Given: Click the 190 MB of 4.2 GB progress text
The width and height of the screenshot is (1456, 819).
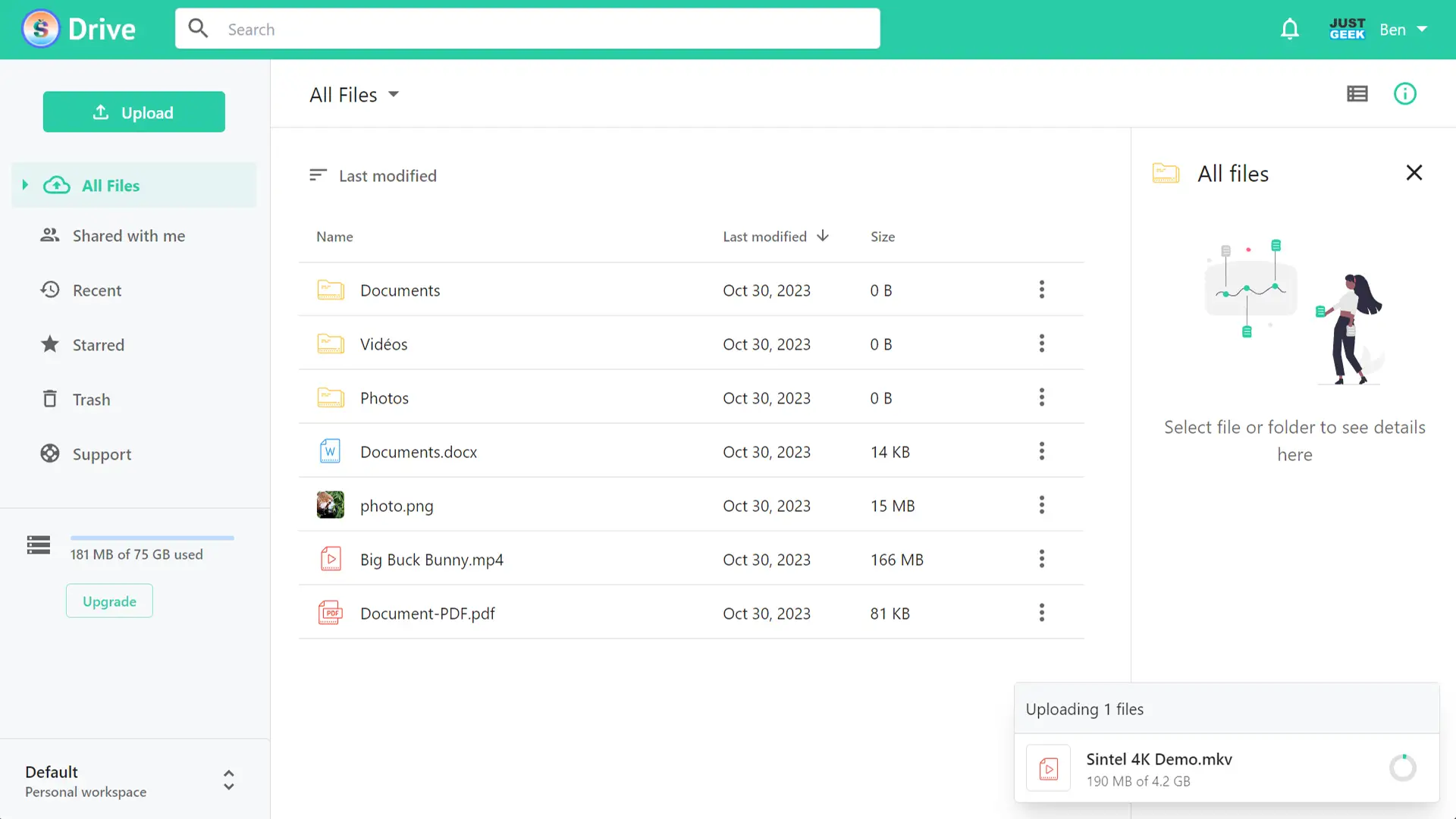Looking at the screenshot, I should click(x=1138, y=781).
